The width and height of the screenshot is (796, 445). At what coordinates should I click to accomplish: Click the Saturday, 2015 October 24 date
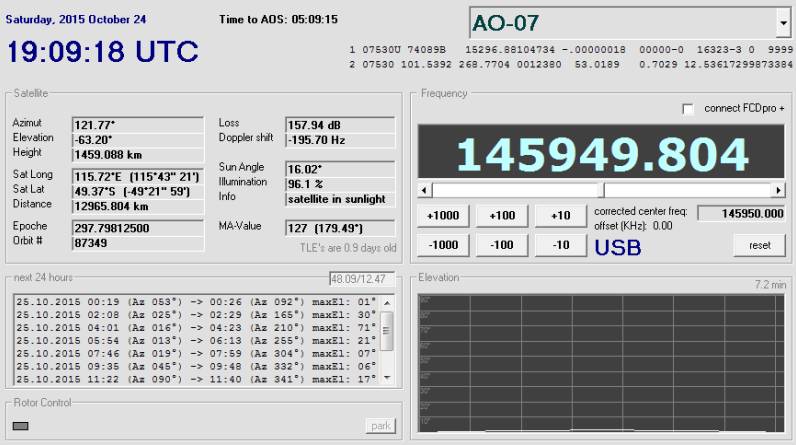point(76,19)
